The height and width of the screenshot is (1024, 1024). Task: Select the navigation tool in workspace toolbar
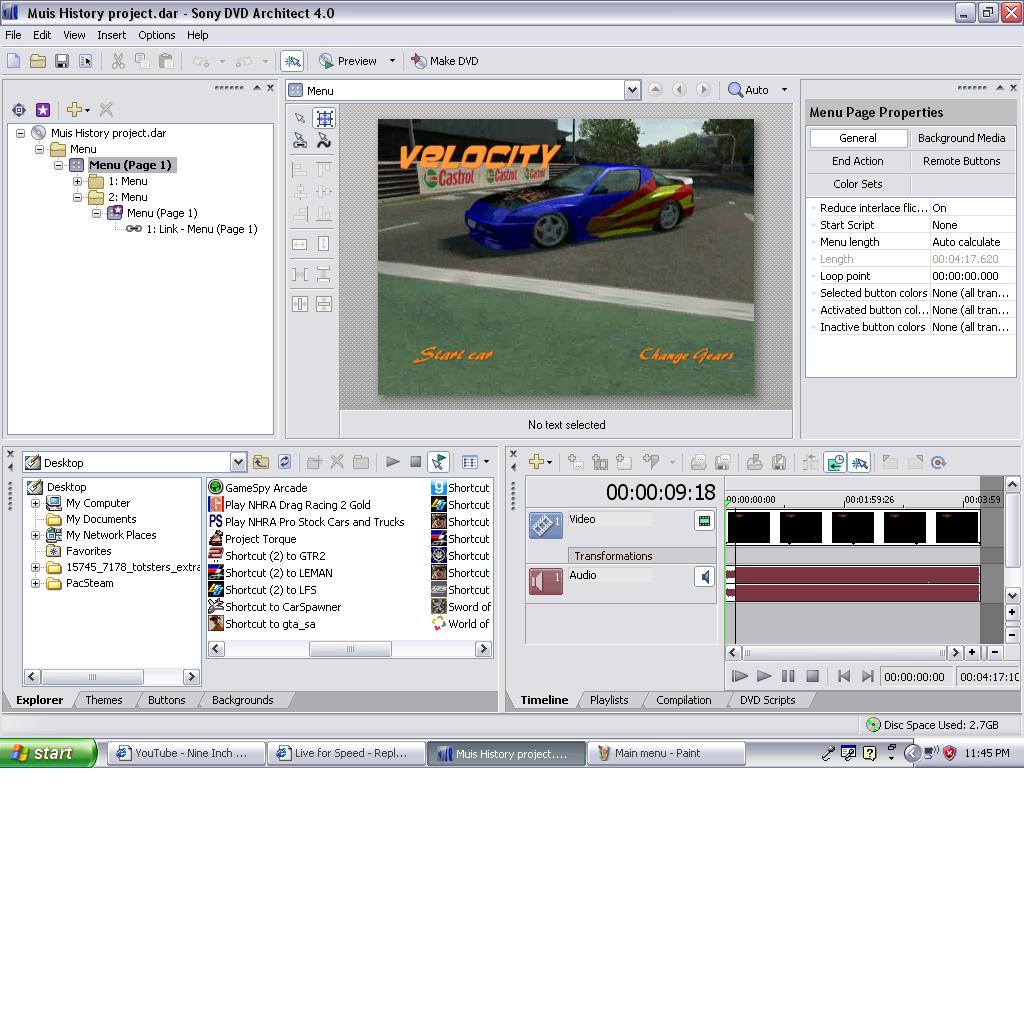click(x=300, y=140)
